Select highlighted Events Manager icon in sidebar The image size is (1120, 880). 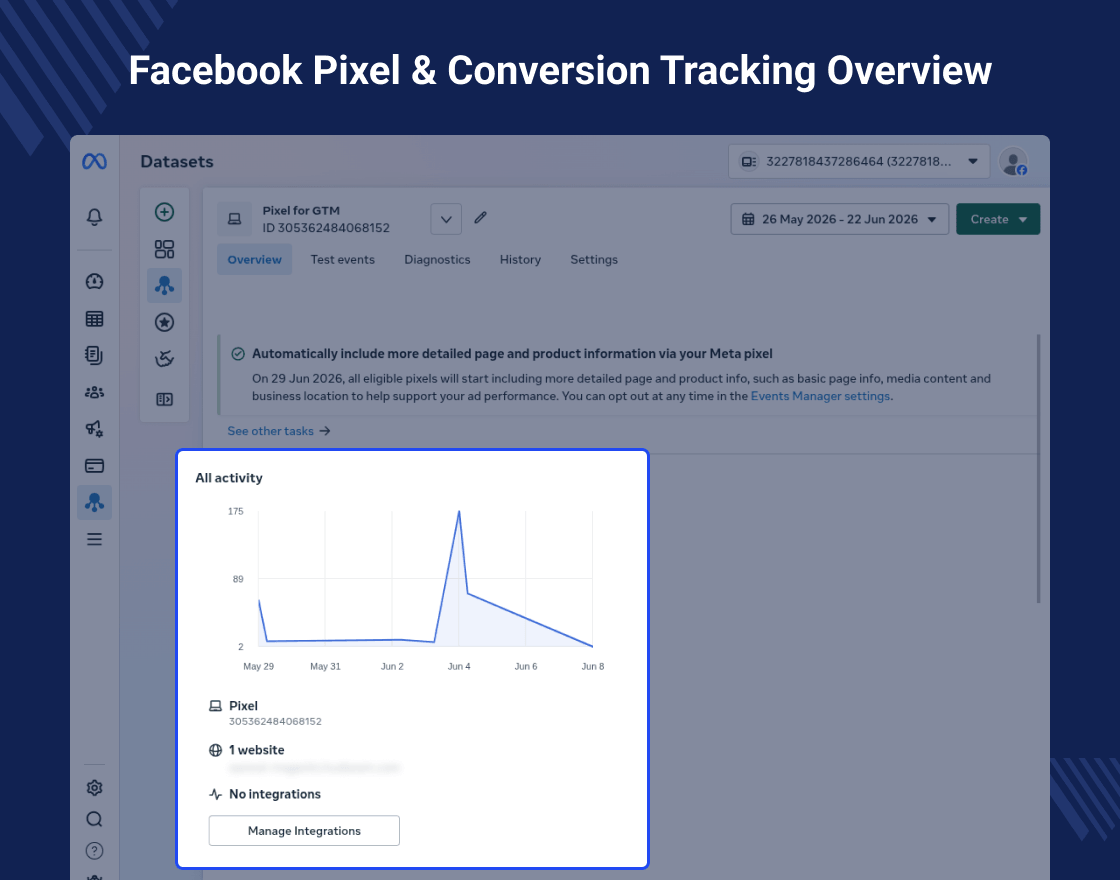click(x=94, y=502)
